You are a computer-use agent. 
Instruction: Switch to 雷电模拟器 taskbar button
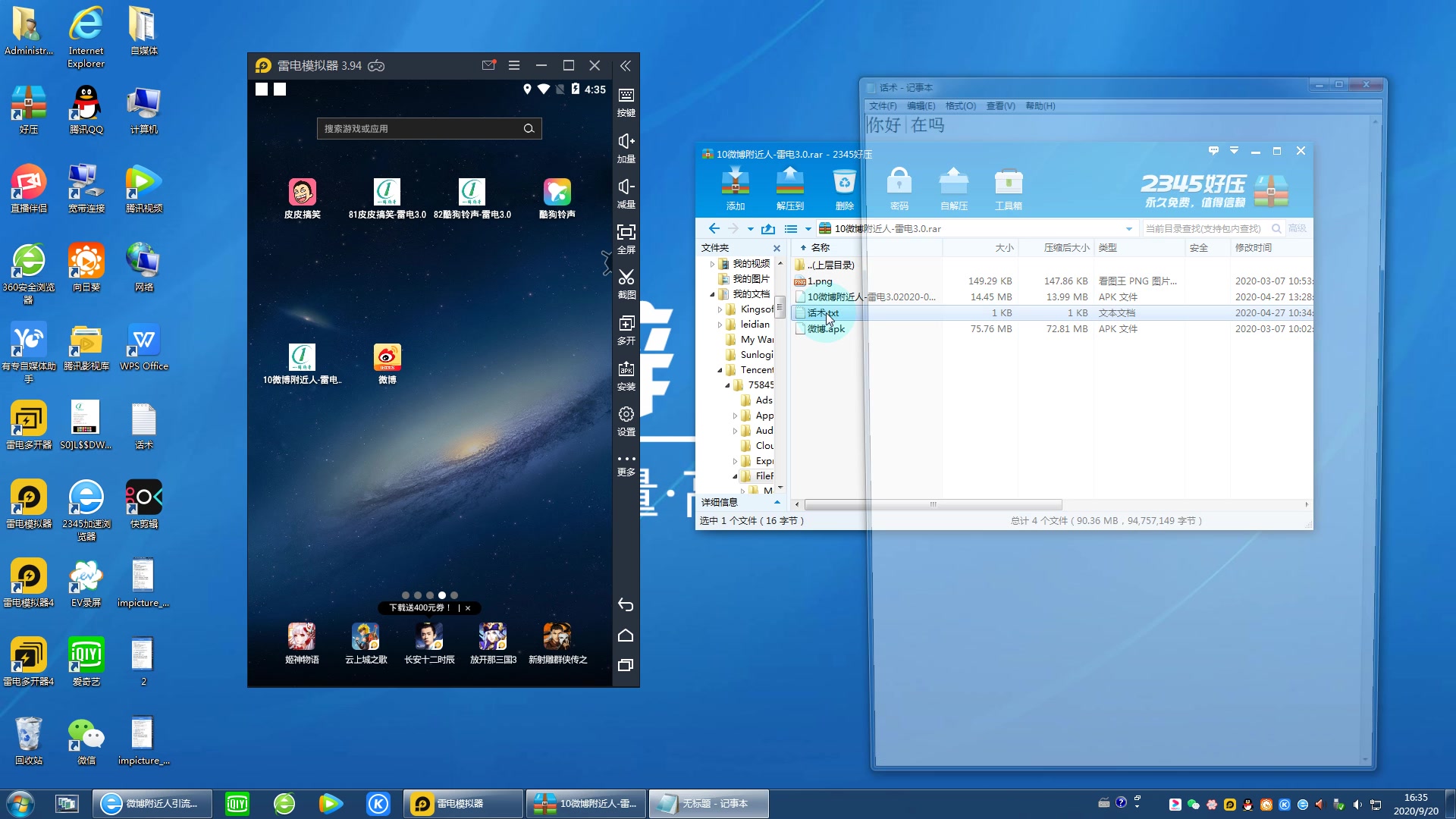coord(463,804)
